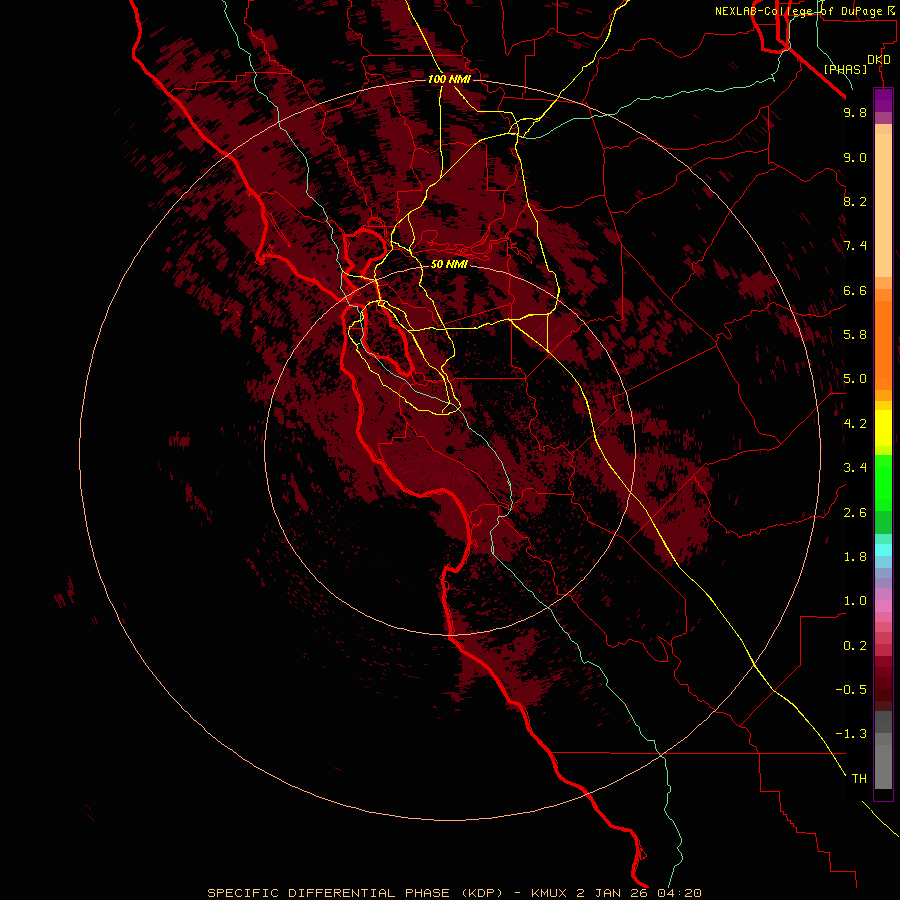Click the 7.4 legend value

click(855, 246)
